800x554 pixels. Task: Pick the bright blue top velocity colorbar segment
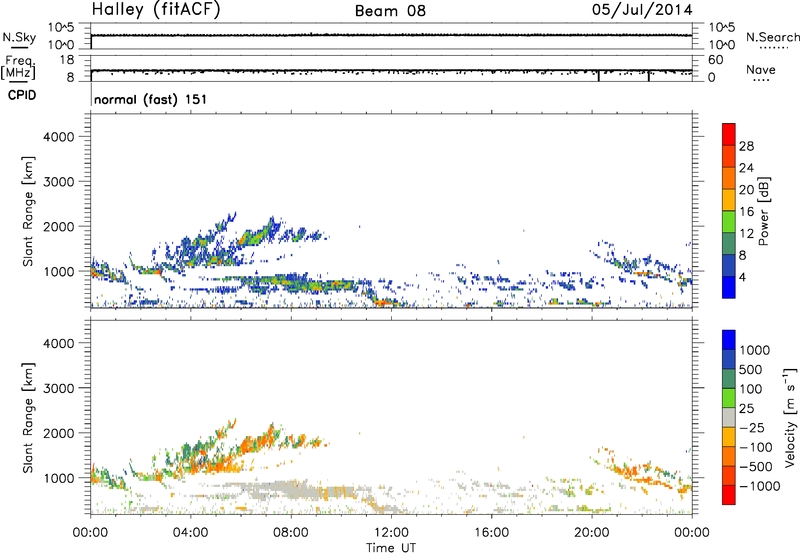coord(729,340)
